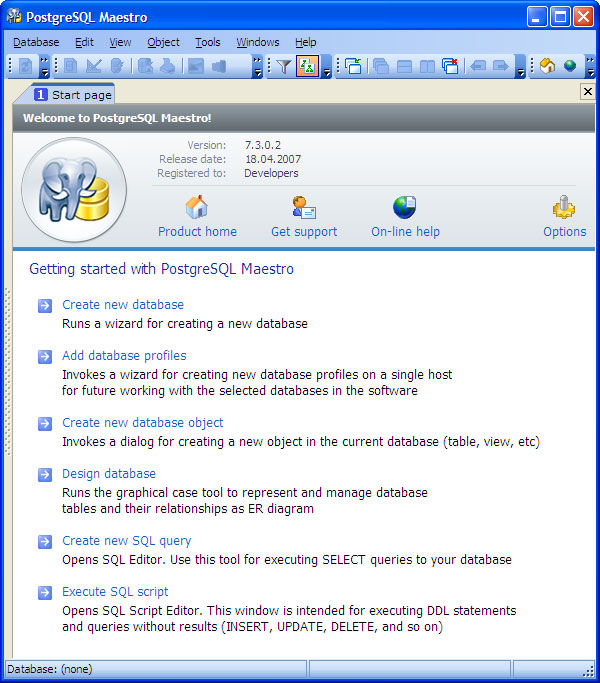
Task: Toggle the highlighted tree-view icon in toolbar
Action: 308,66
